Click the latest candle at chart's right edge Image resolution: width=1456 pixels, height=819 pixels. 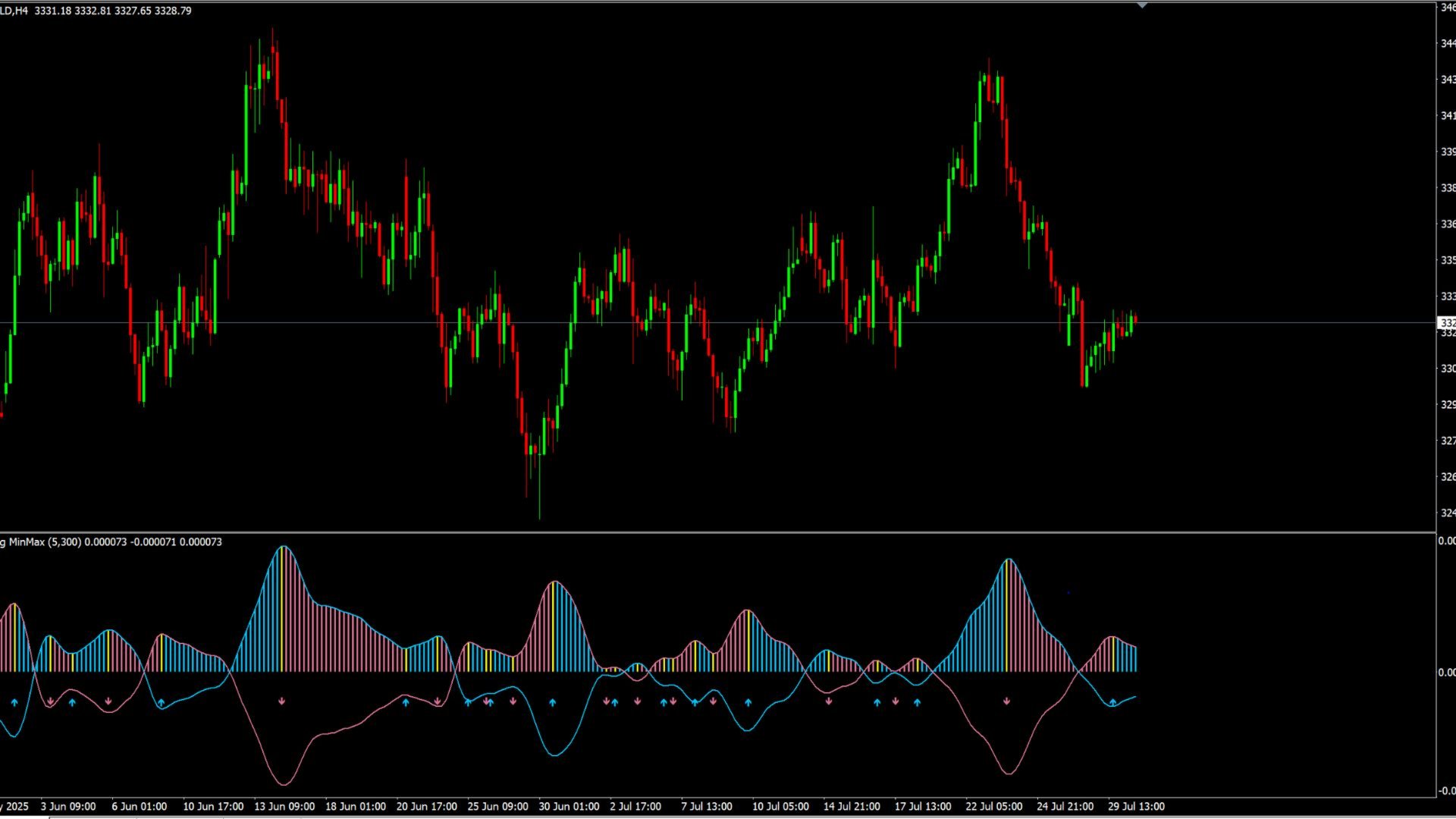coord(1134,320)
